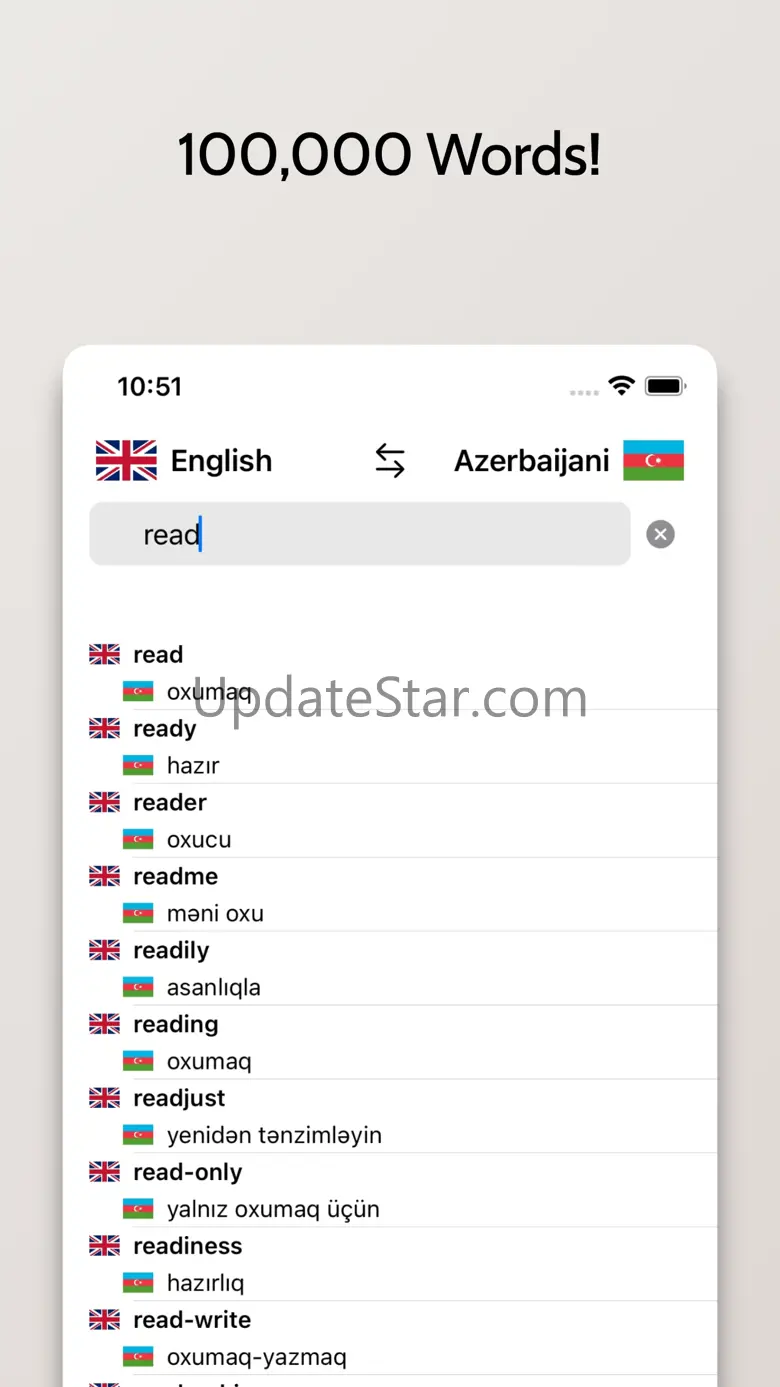
Task: Tap the Azerbaijani flag beside 'oxucu'
Action: click(x=138, y=839)
